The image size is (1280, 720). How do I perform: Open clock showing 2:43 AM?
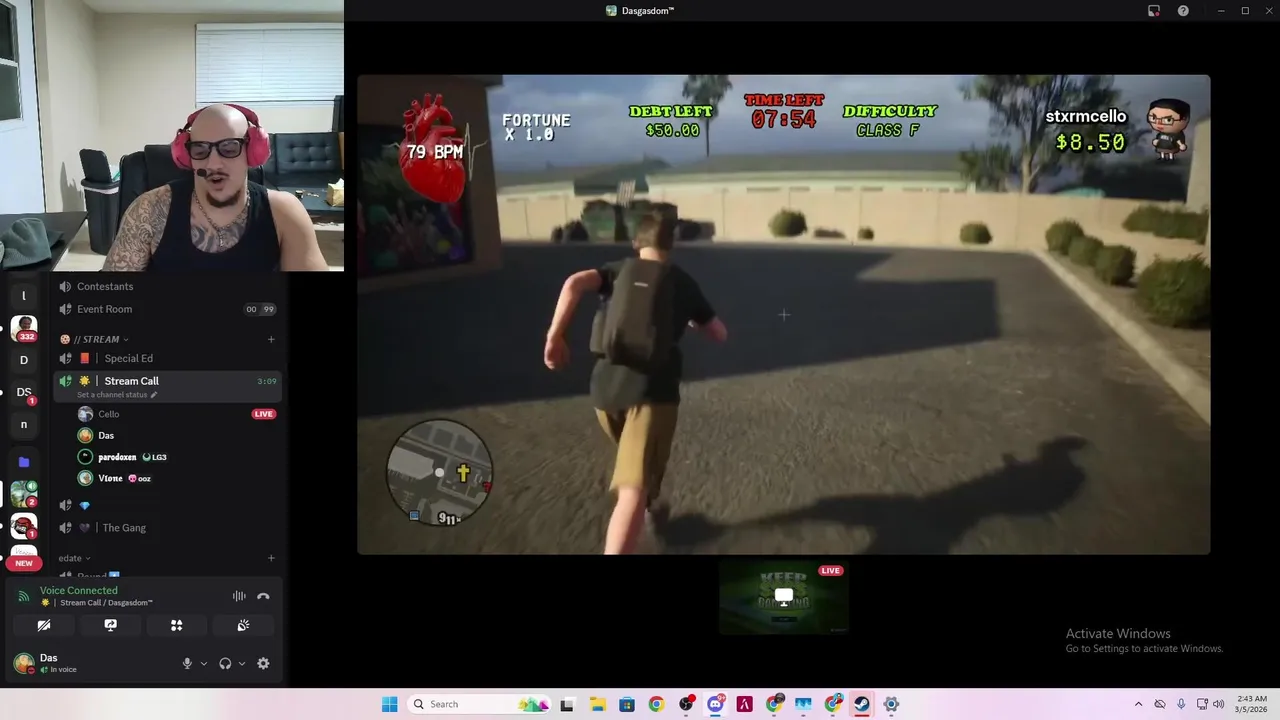pyautogui.click(x=1251, y=704)
